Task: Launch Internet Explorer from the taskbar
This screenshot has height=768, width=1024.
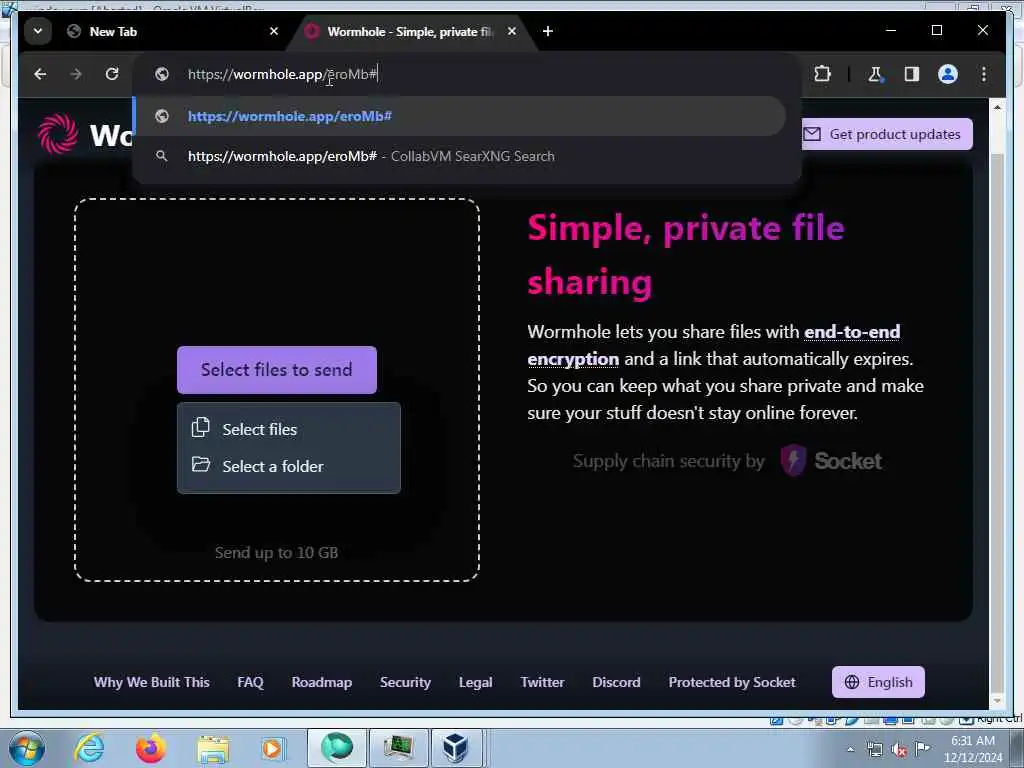Action: click(x=89, y=748)
